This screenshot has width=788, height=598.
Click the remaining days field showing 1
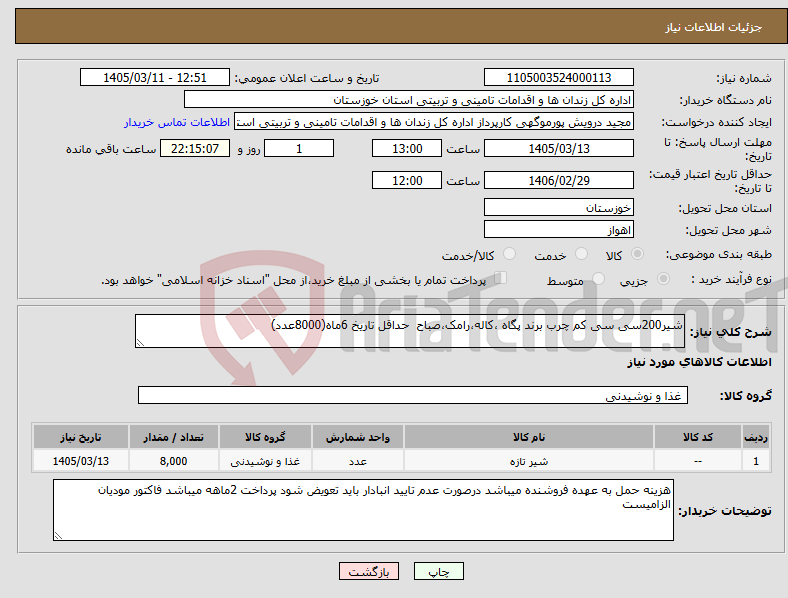point(299,148)
